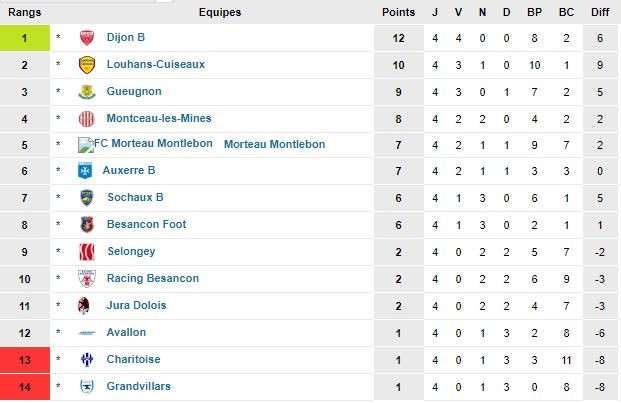Click the Auxerre B blue logo
The image size is (621, 403).
tap(85, 171)
